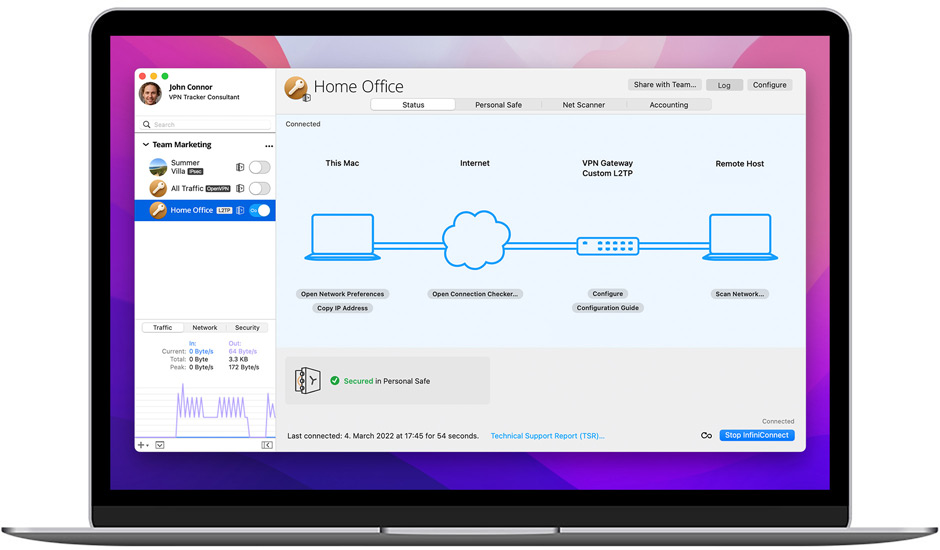Show the Security segment in the stats panel
Image resolution: width=940 pixels, height=550 pixels.
pyautogui.click(x=247, y=328)
